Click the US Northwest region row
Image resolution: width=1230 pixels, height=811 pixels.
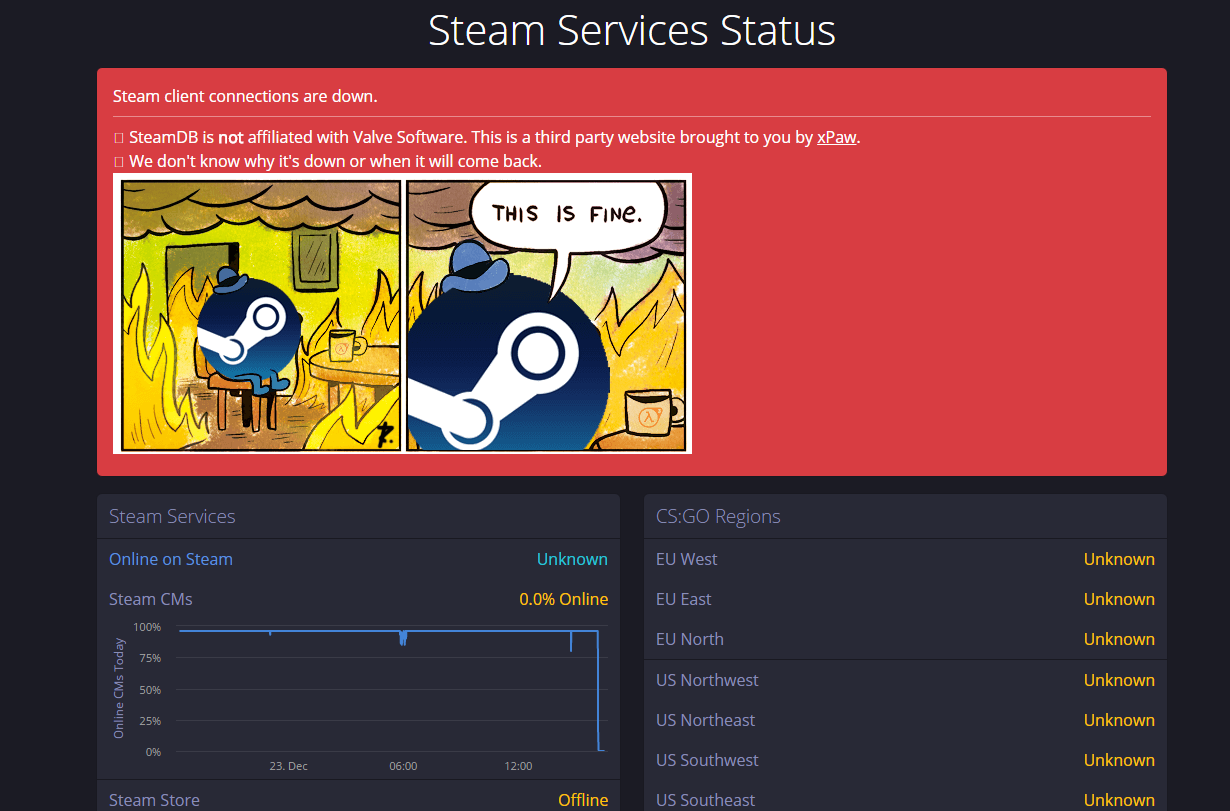point(905,680)
